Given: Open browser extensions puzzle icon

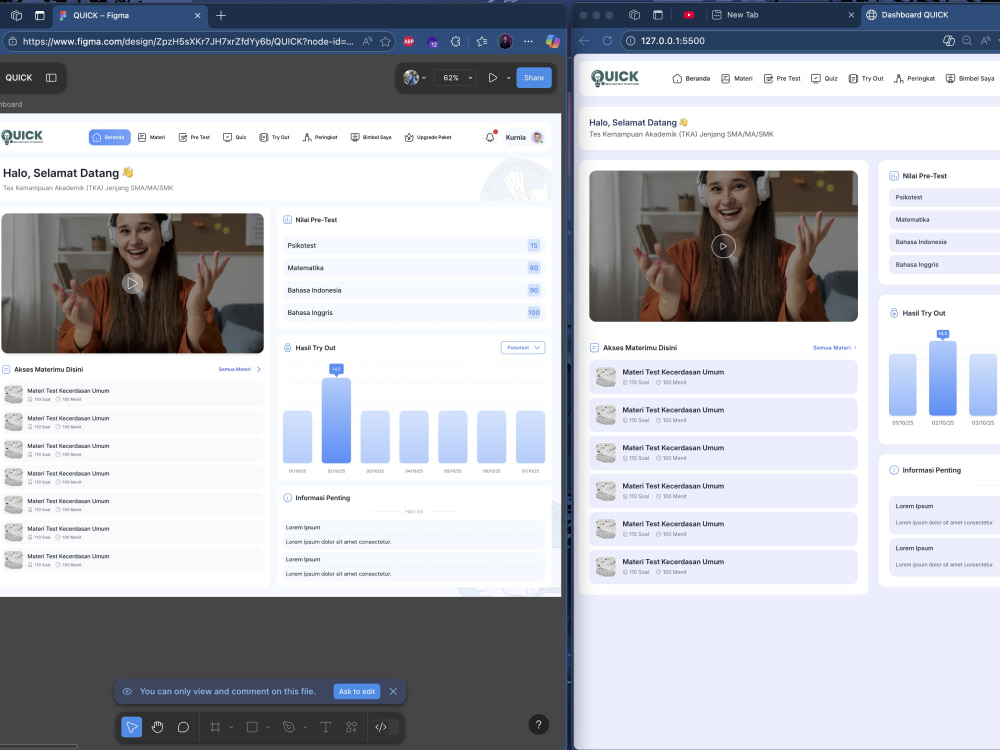Looking at the screenshot, I should pyautogui.click(x=455, y=41).
